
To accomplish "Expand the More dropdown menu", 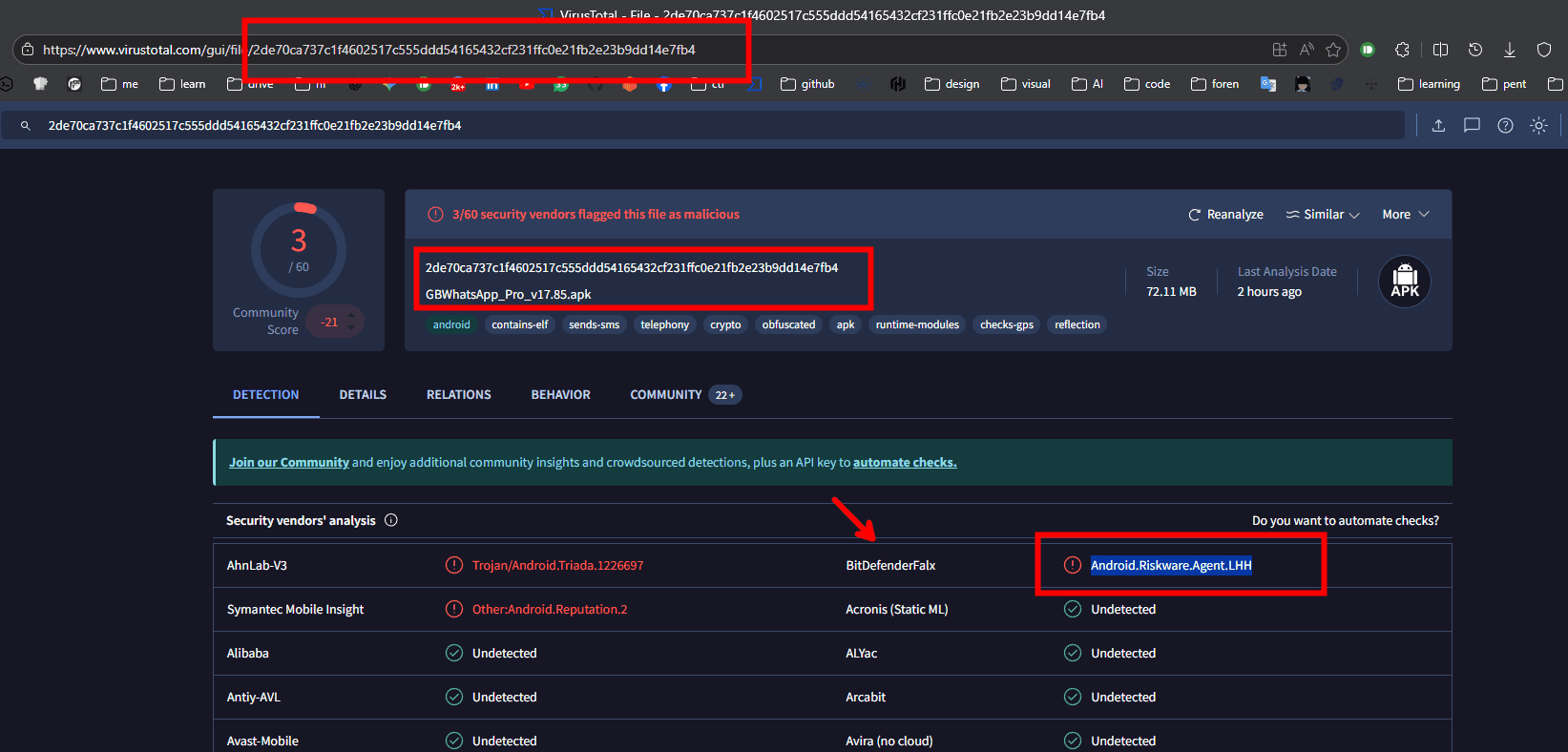I will tap(1405, 215).
